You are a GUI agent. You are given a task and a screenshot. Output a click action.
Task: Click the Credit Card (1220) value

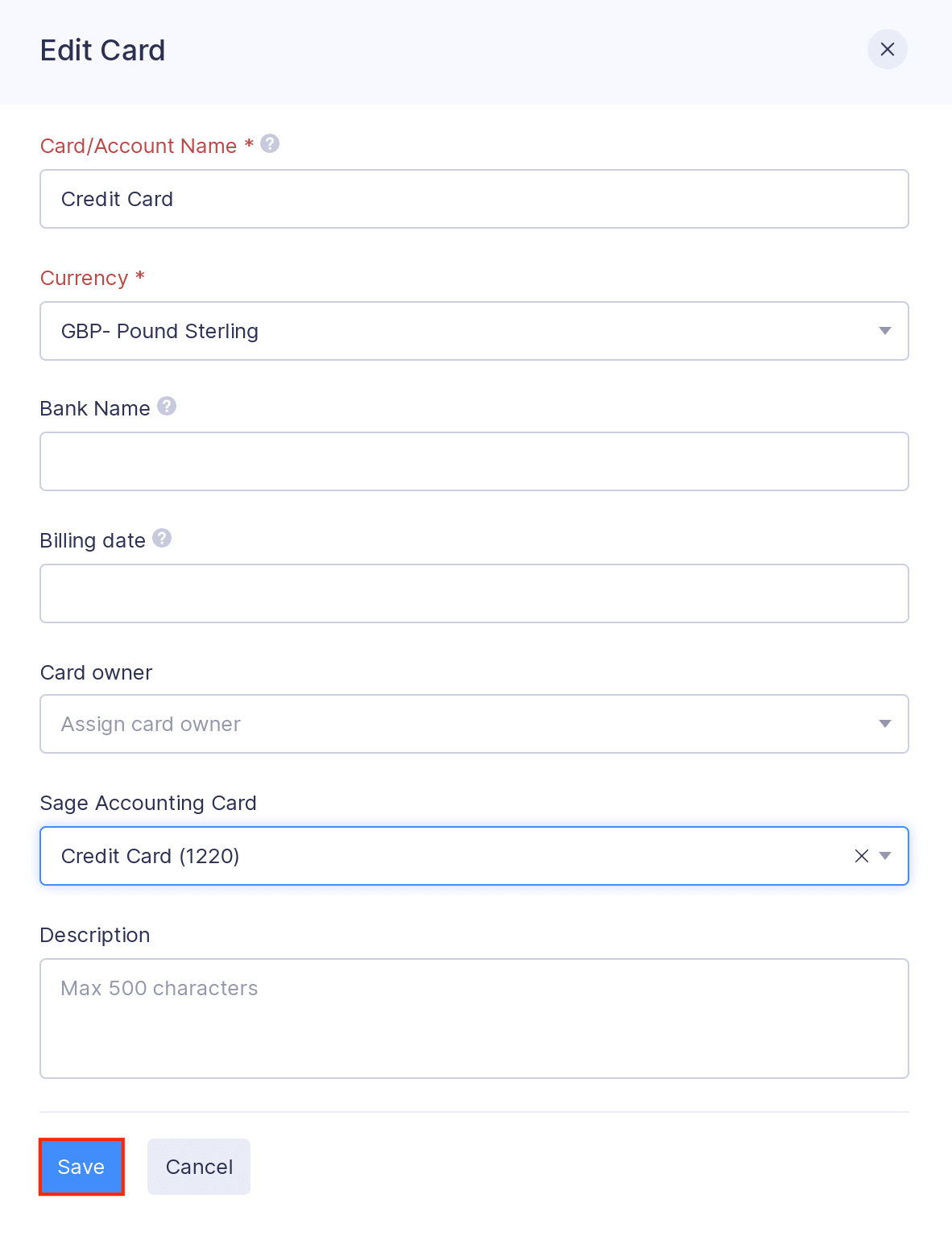[150, 856]
